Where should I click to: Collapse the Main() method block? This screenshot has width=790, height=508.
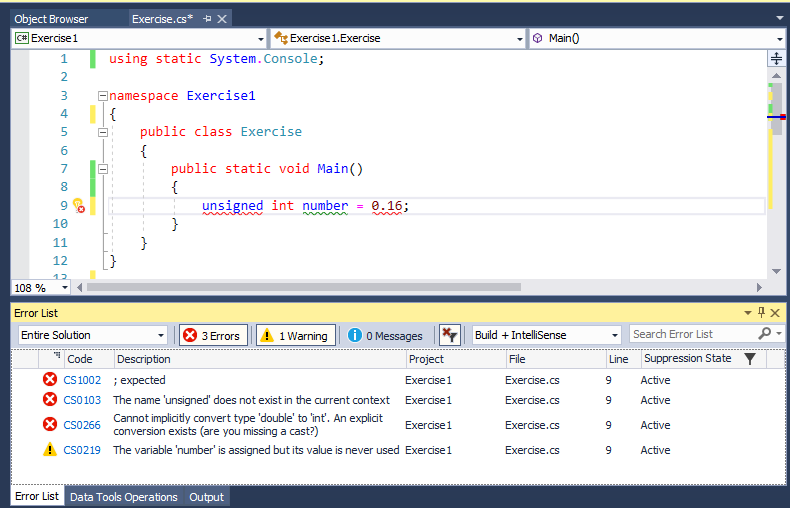coord(103,169)
